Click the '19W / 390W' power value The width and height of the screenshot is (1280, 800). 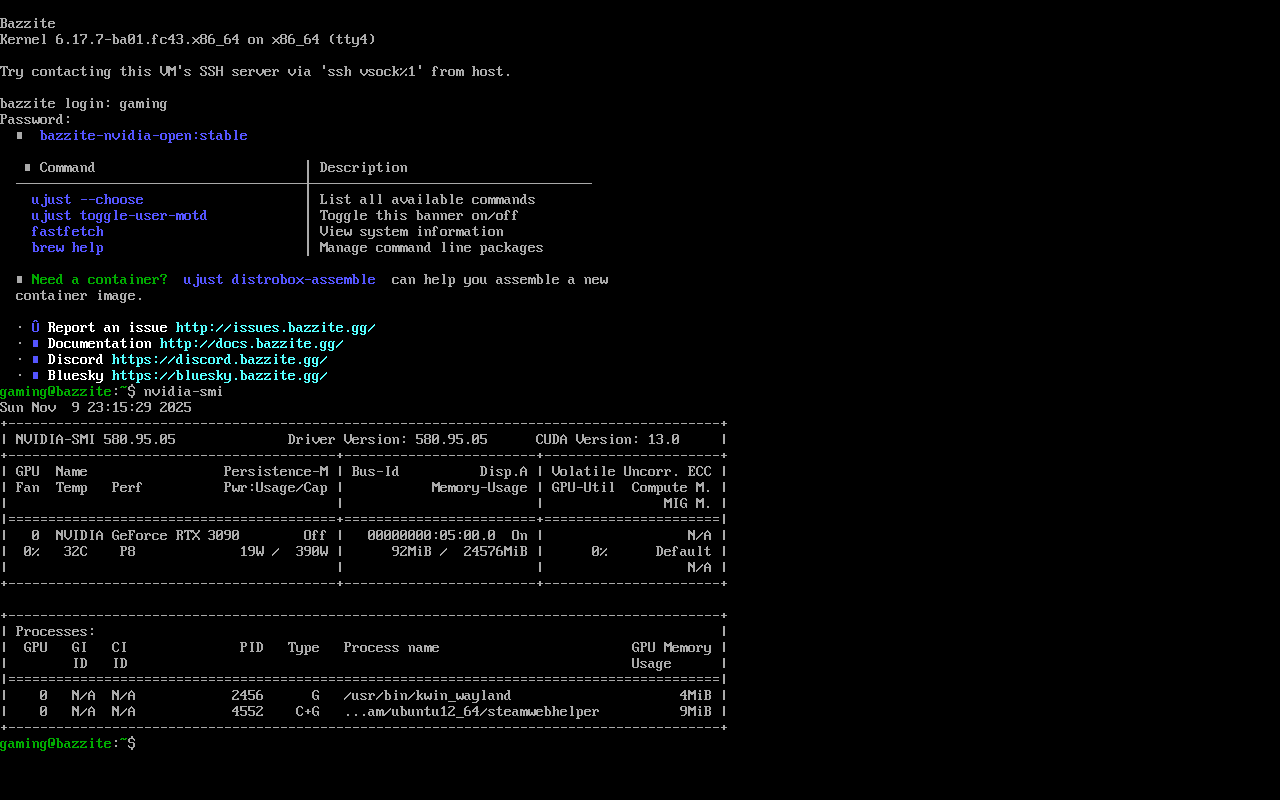tap(284, 551)
